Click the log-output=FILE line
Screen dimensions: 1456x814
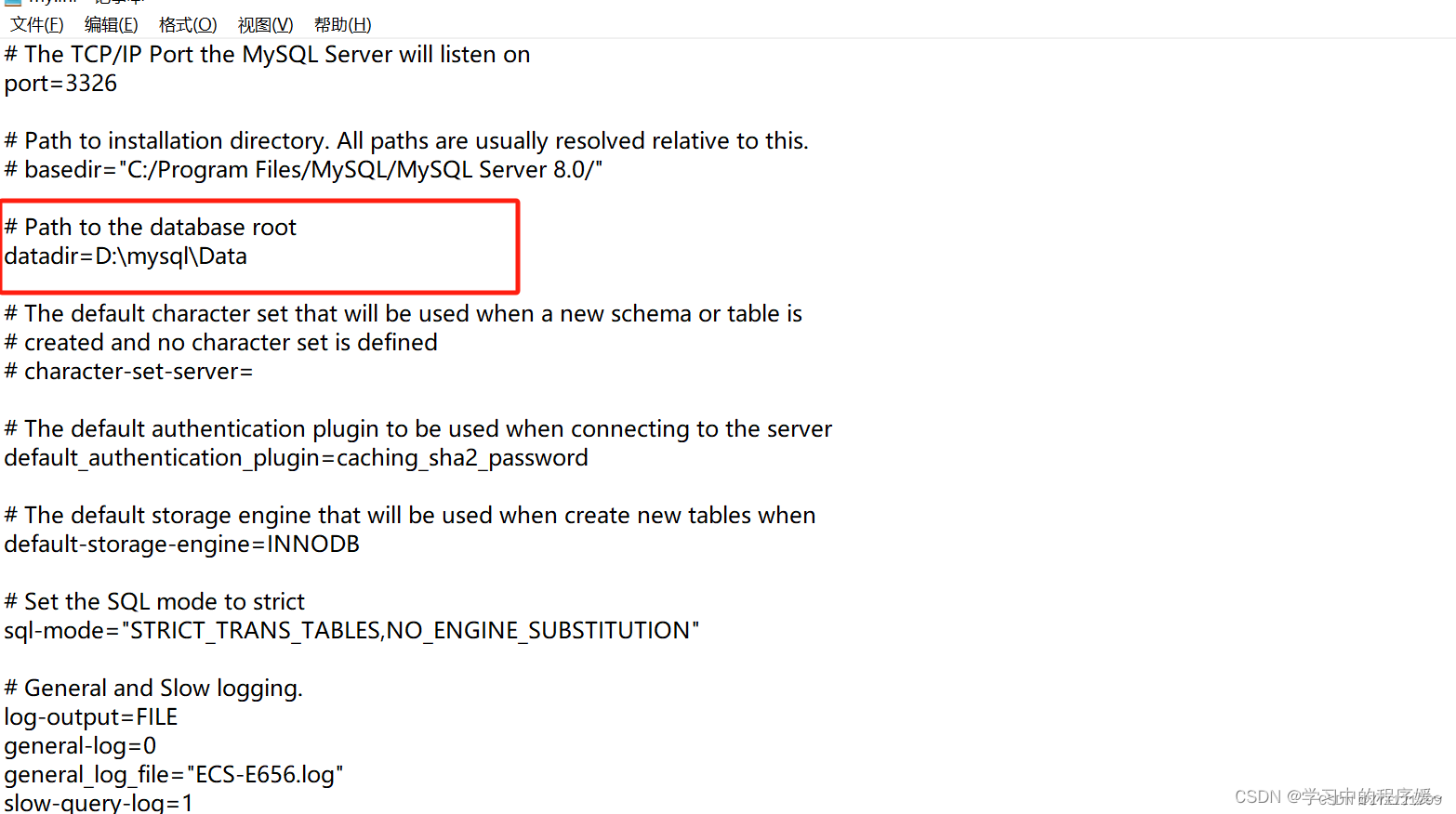(x=90, y=716)
